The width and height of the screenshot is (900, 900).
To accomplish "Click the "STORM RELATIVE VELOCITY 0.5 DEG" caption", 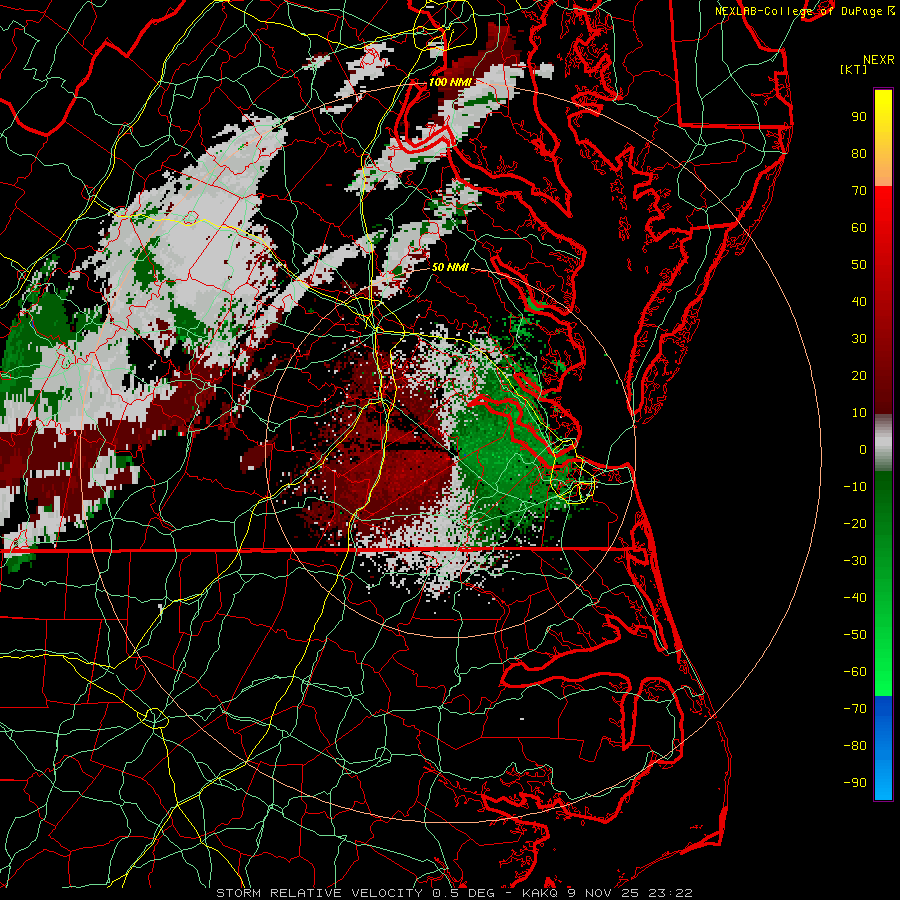I will [358, 893].
